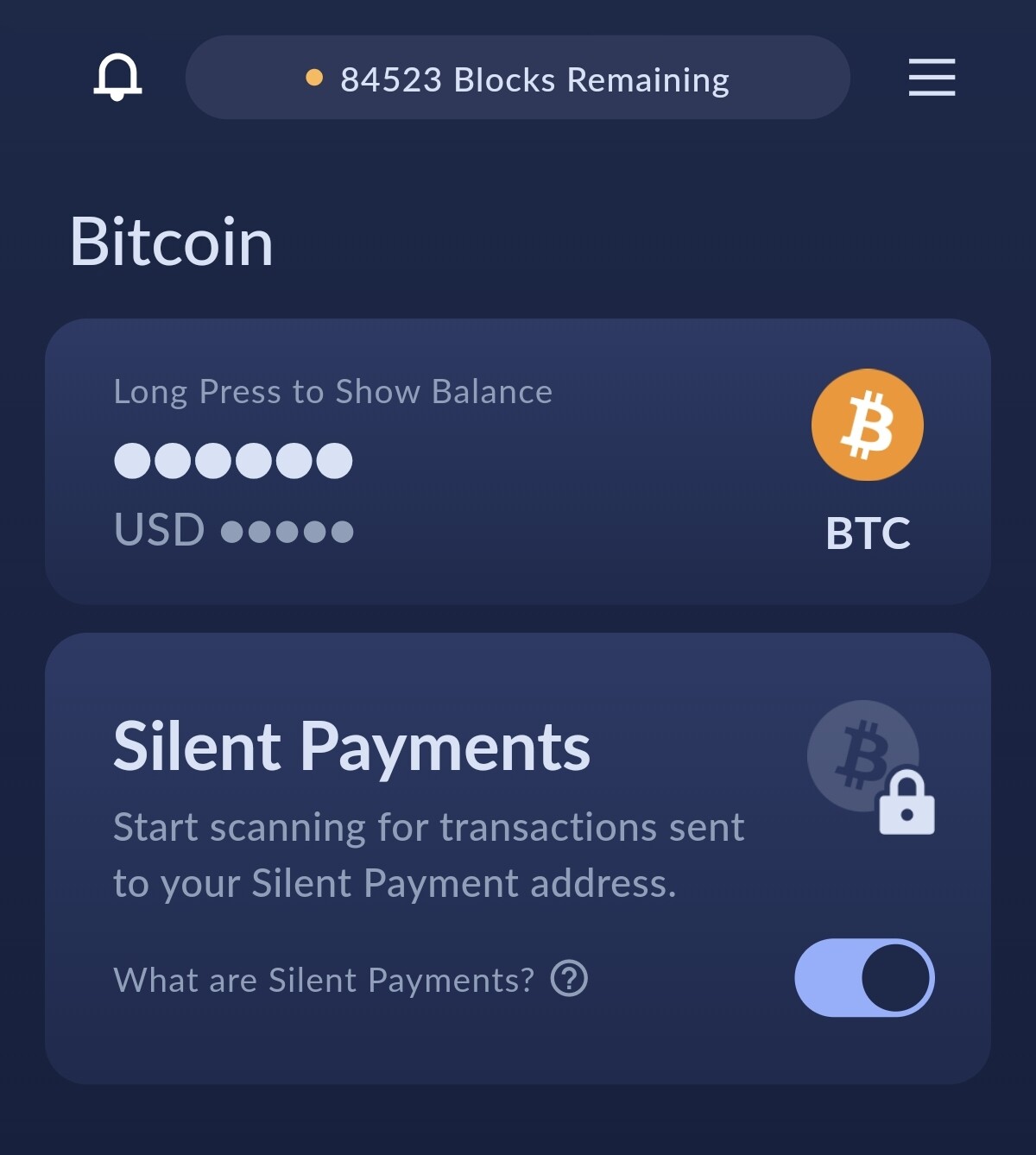Tap the USD fiat currency label
Image resolution: width=1036 pixels, height=1155 pixels.
(159, 529)
